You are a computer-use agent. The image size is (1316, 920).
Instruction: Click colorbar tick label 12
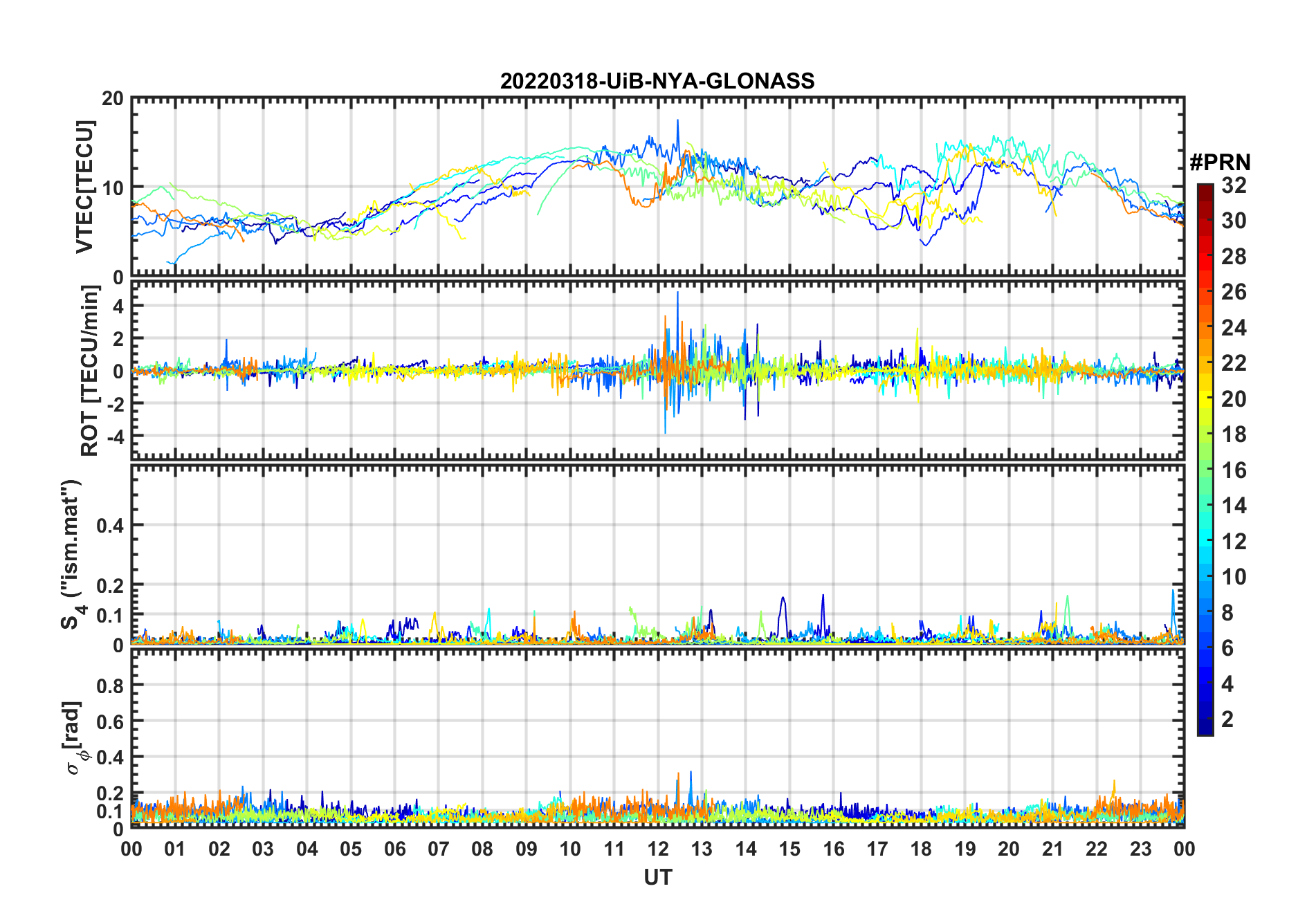[1234, 542]
